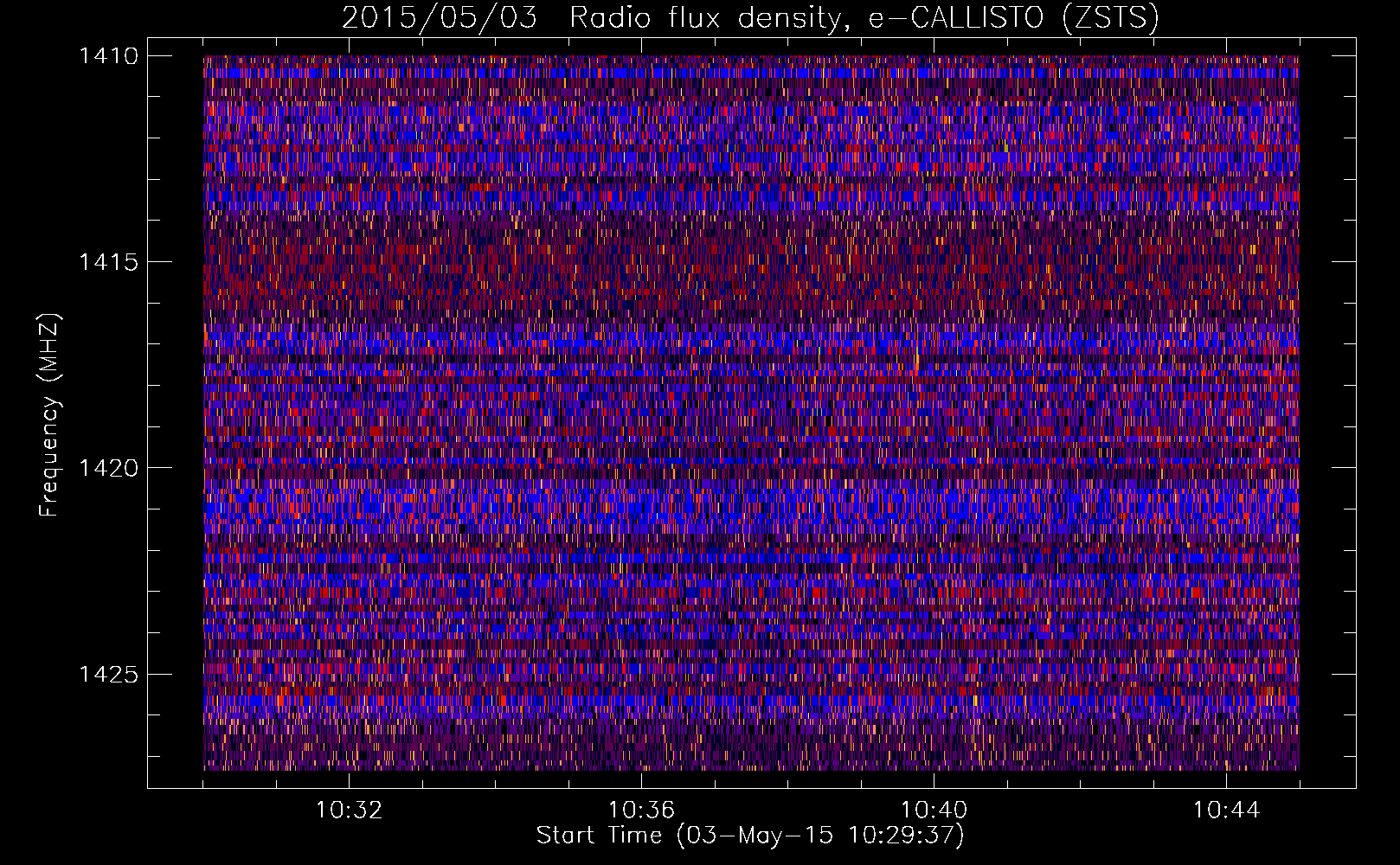Screen dimensions: 1400x865
Task: Click the 1415 frequency tick label
Action: pos(108,262)
